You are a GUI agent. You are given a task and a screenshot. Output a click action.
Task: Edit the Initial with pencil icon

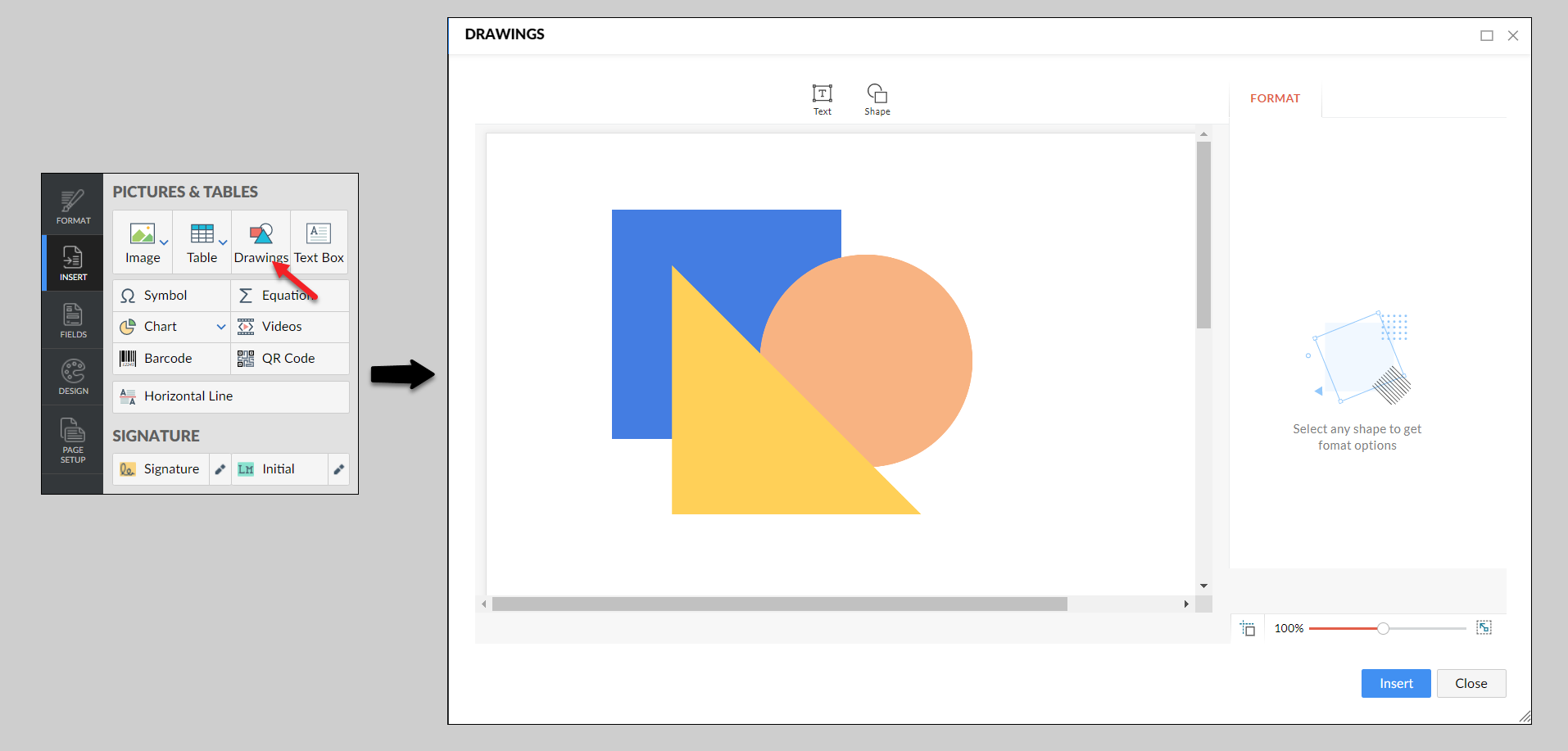(338, 469)
